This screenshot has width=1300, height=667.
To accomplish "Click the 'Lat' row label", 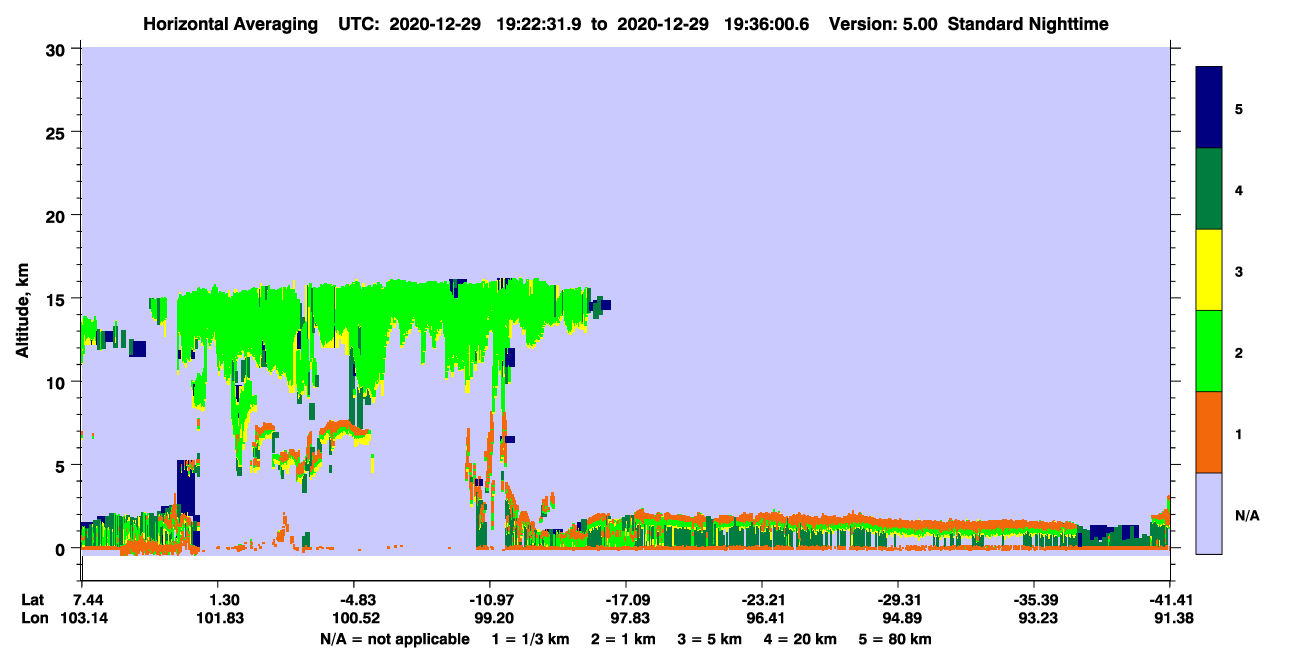I will (34, 599).
